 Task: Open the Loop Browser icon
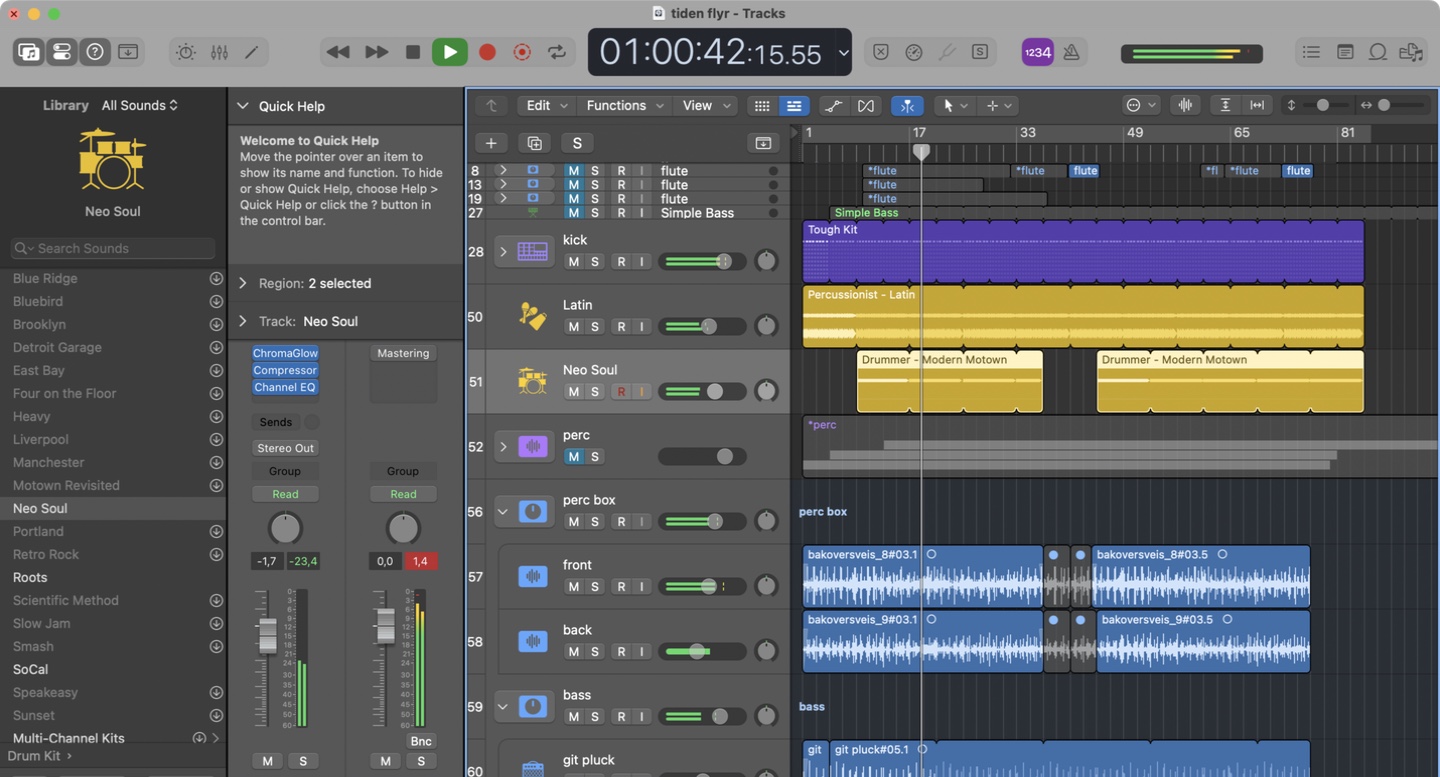tap(1378, 52)
